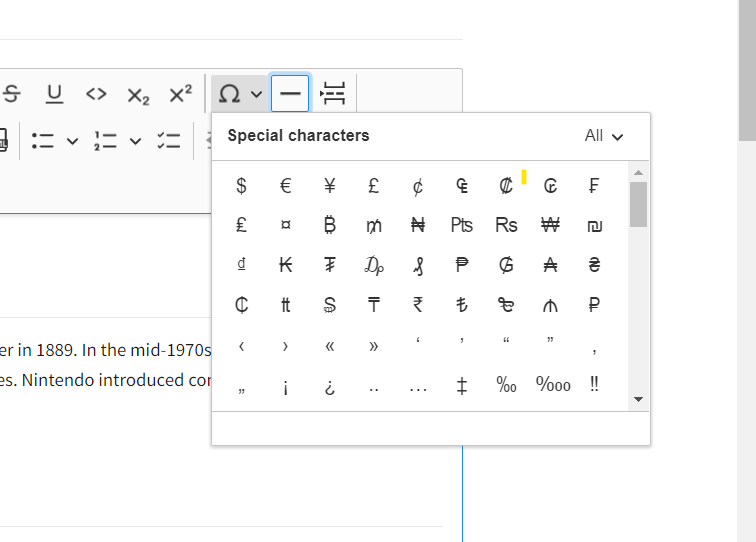This screenshot has width=756, height=542.
Task: Apply subscript formatting
Action: pyautogui.click(x=138, y=94)
